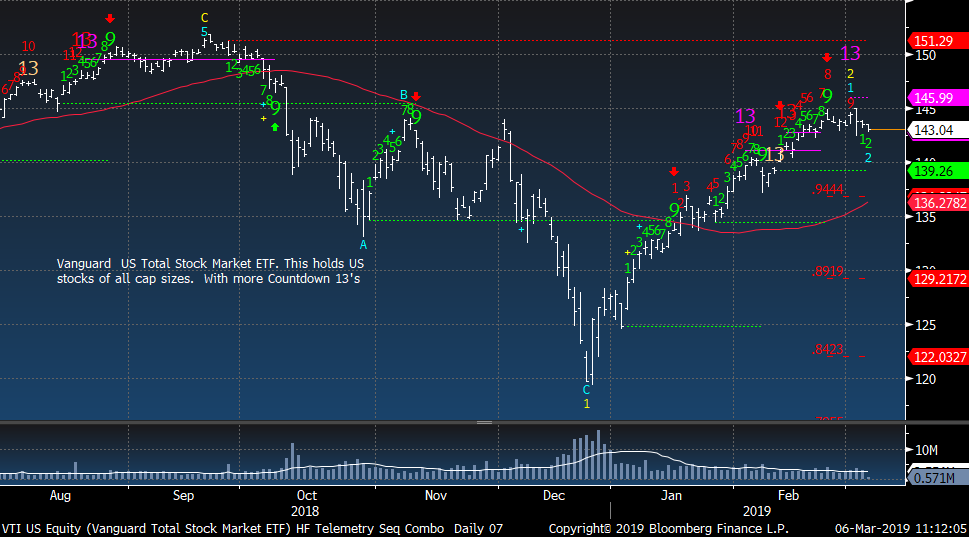Click the magenta 13 countdown at top right

850,53
